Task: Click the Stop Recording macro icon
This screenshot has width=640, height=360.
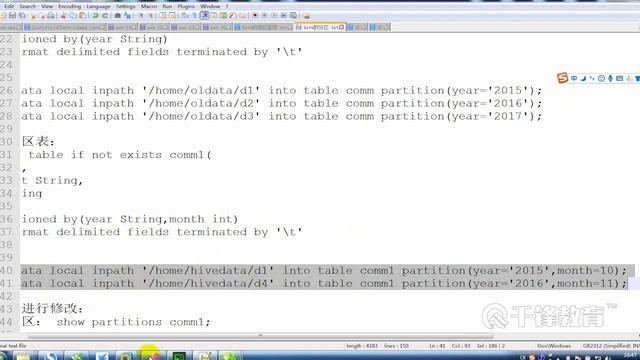Action: 264,16
